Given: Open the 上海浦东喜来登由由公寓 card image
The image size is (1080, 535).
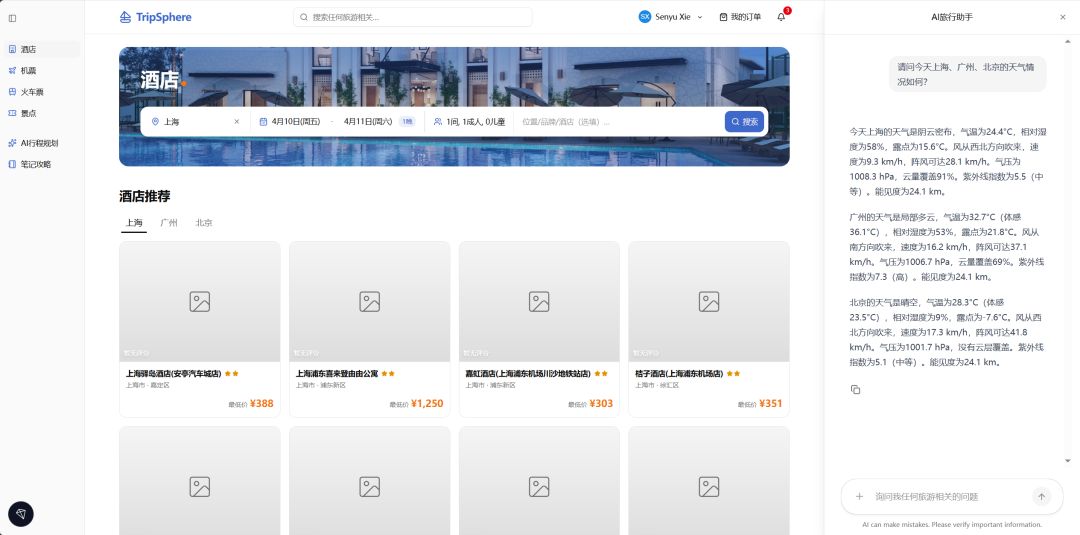Looking at the screenshot, I should (370, 302).
